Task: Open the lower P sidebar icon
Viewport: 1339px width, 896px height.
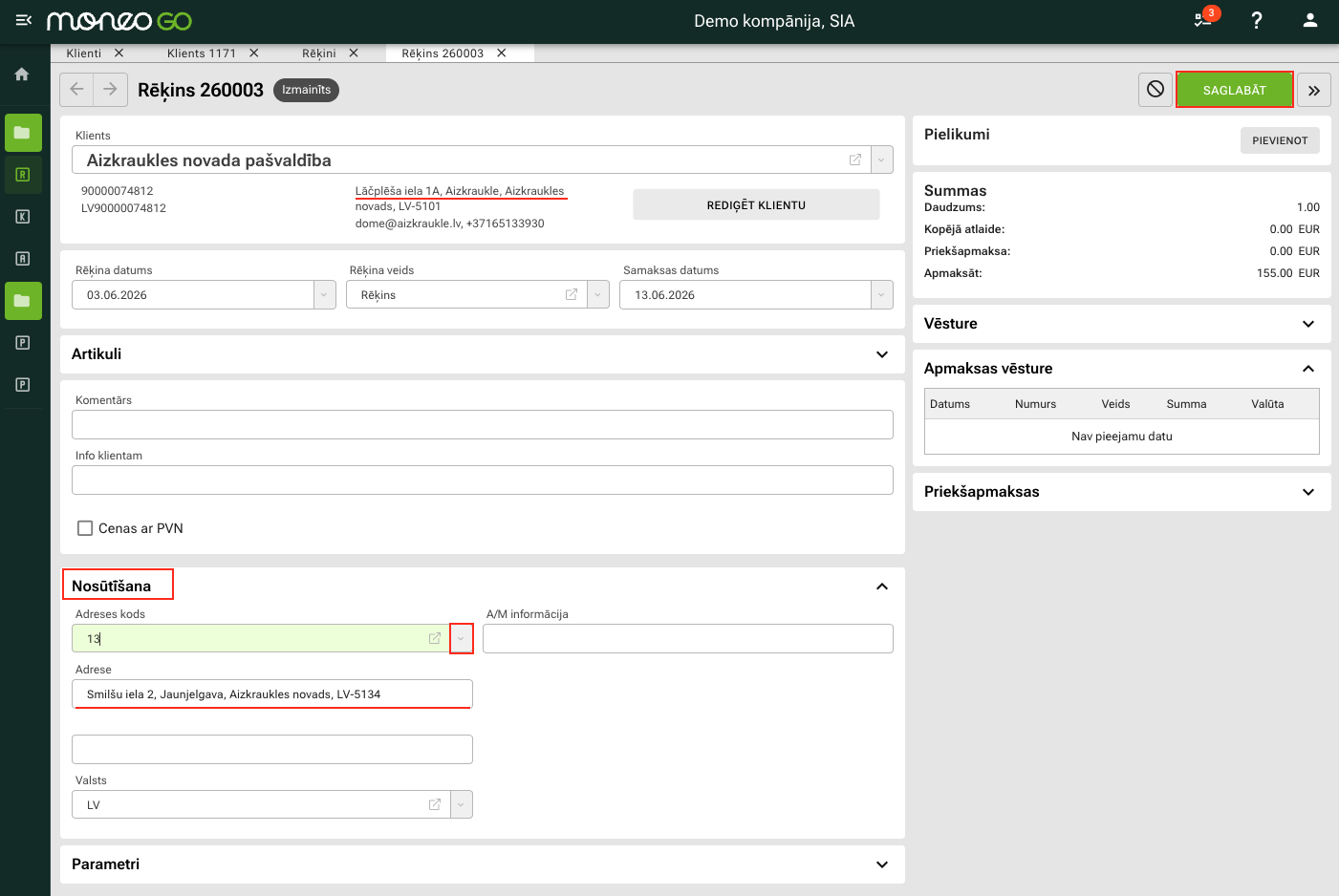Action: [23, 385]
